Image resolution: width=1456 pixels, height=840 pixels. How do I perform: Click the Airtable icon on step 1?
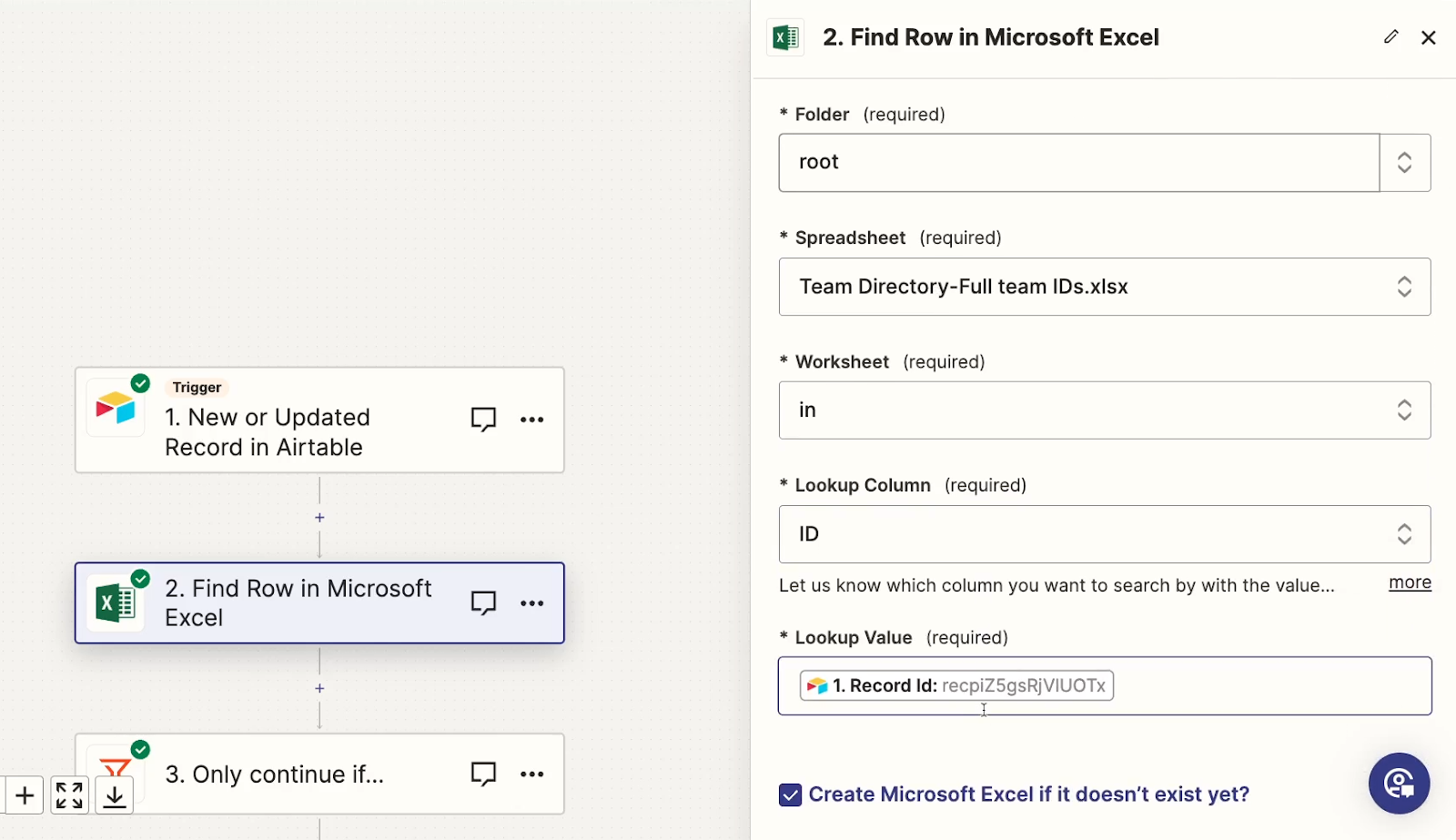pos(116,408)
